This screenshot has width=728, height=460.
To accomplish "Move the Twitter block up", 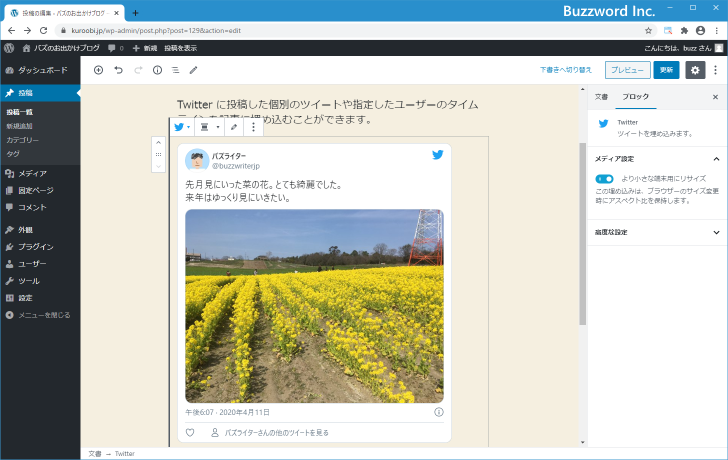I will point(158,143).
